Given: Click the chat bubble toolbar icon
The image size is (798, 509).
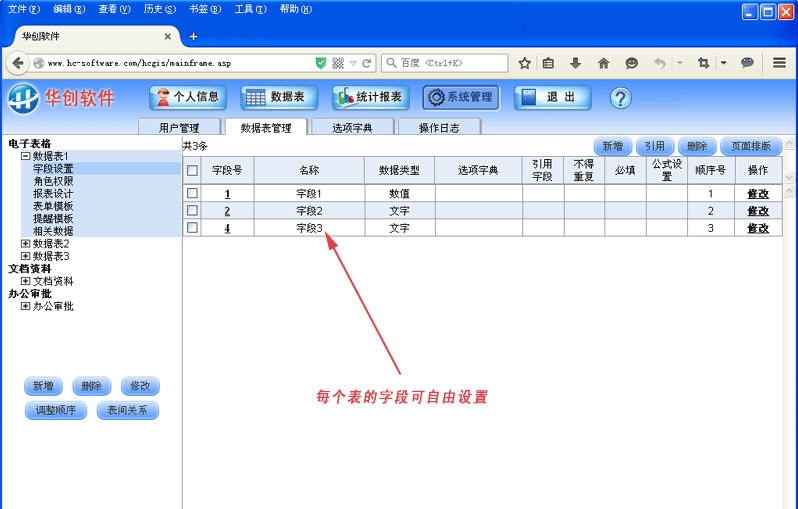Looking at the screenshot, I should click(x=747, y=63).
